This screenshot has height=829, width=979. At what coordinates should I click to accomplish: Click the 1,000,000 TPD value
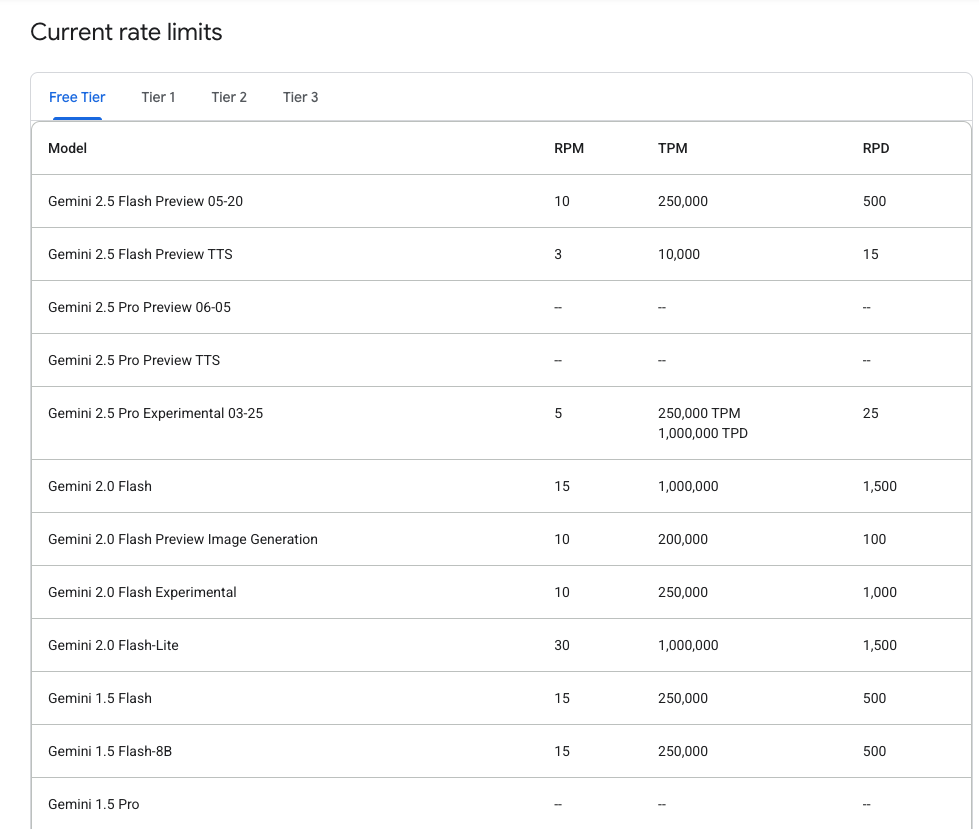coord(702,434)
